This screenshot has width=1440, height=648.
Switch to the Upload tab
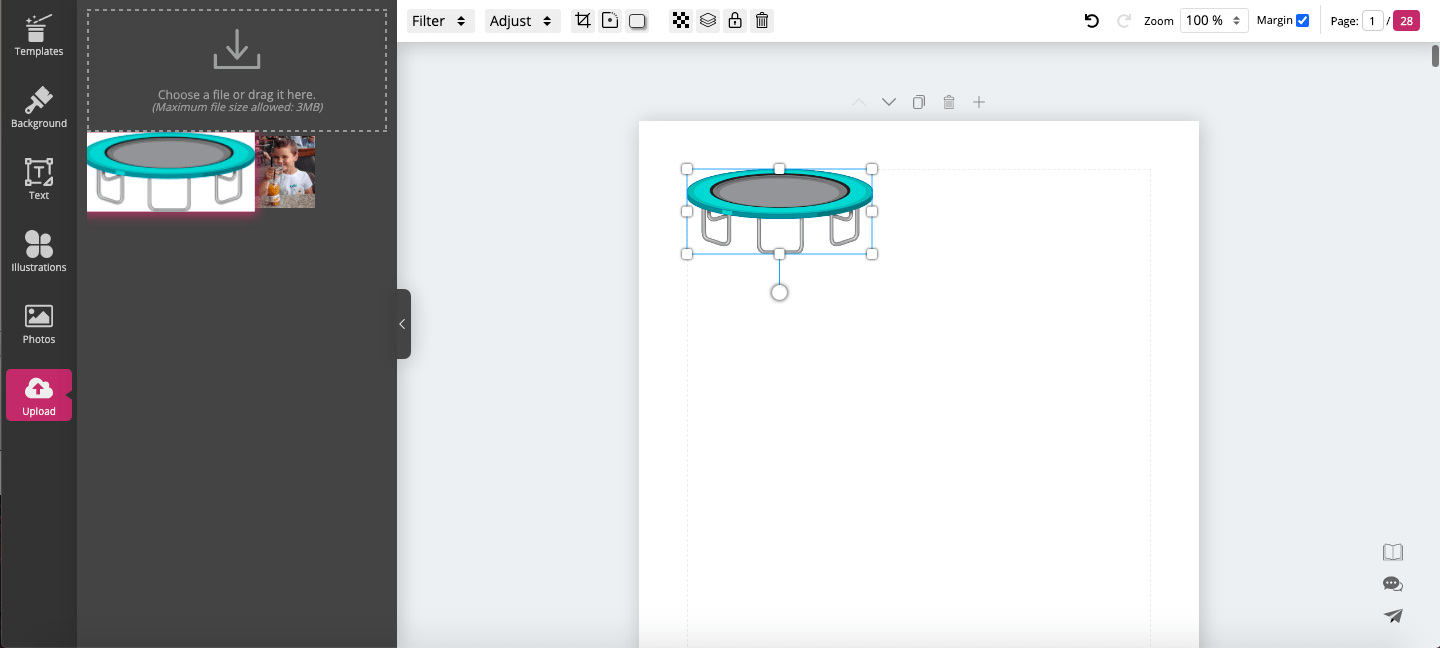[38, 394]
